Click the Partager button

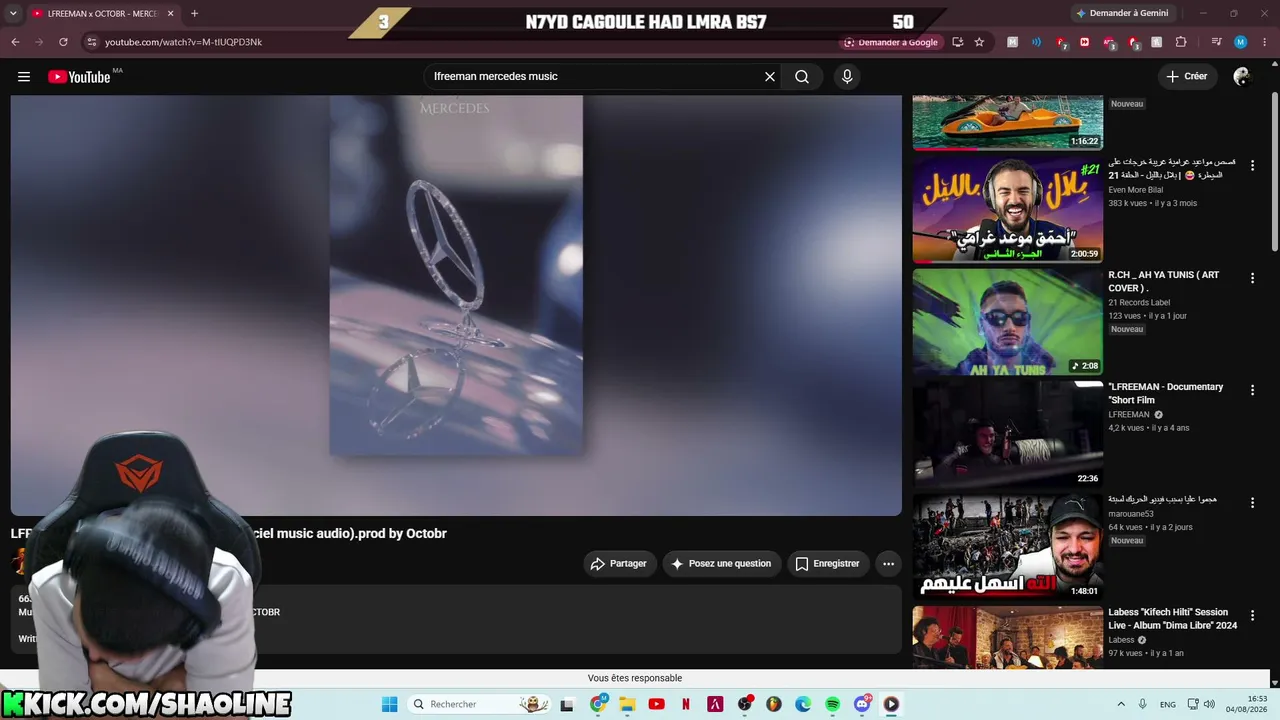(x=620, y=564)
